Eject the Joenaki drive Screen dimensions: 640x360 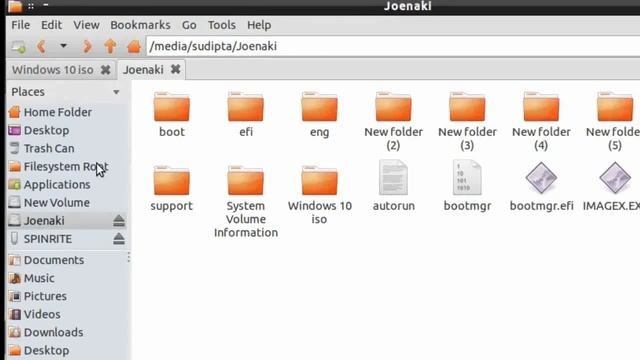pos(119,221)
